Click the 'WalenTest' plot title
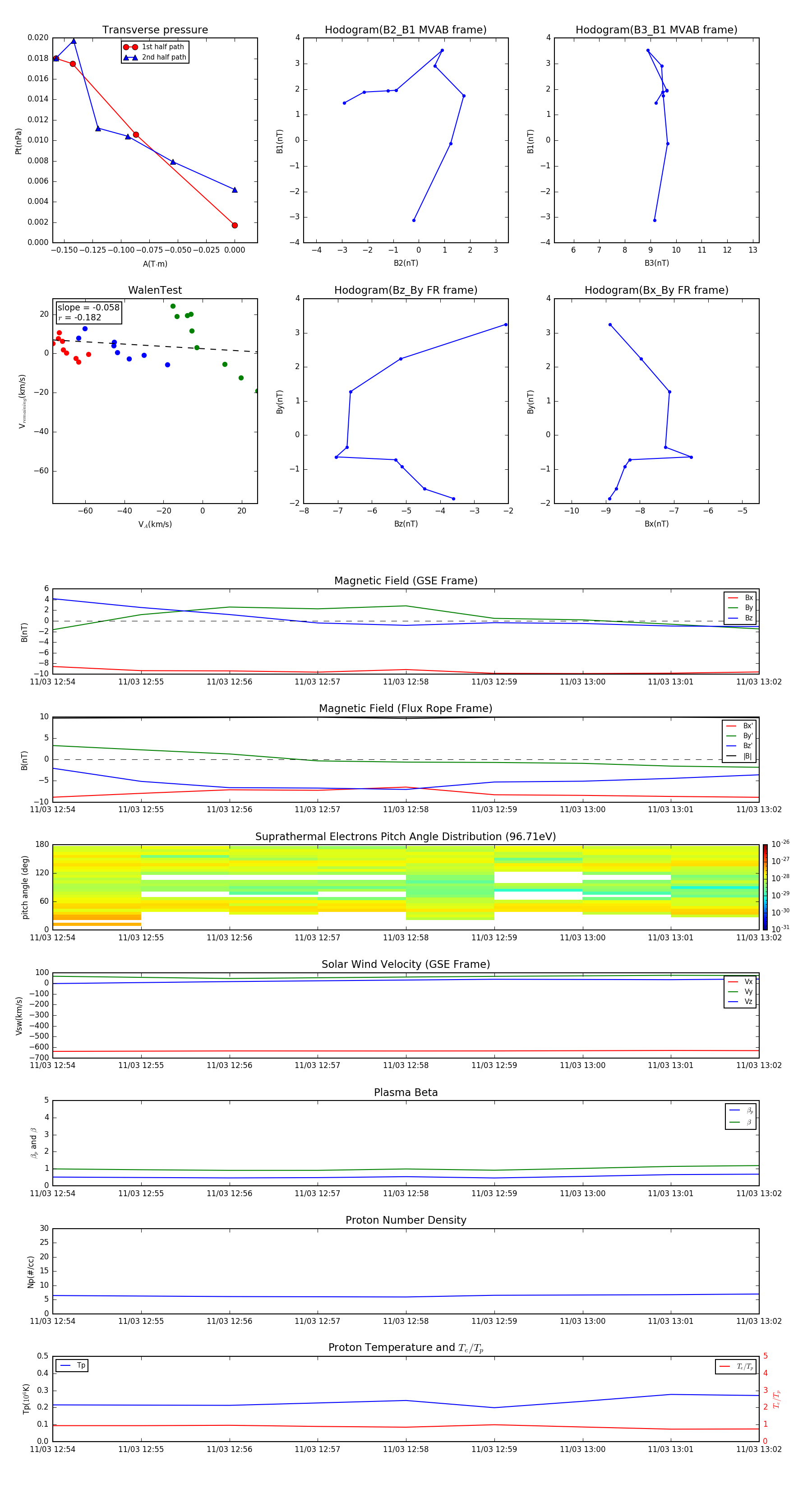The width and height of the screenshot is (812, 1489). [x=155, y=290]
